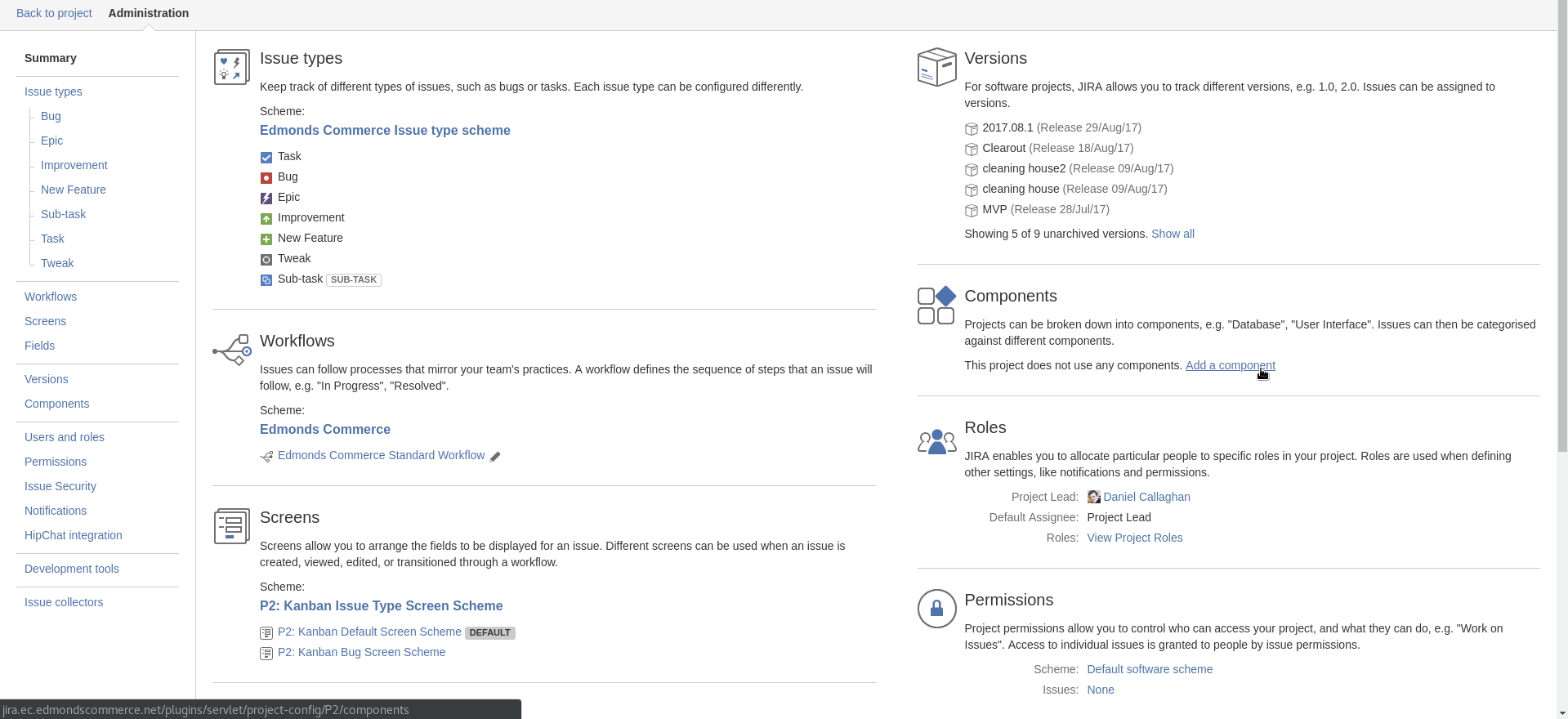Open Edmonds Commerce Standard Workflow link
This screenshot has width=1568, height=719.
tap(381, 455)
